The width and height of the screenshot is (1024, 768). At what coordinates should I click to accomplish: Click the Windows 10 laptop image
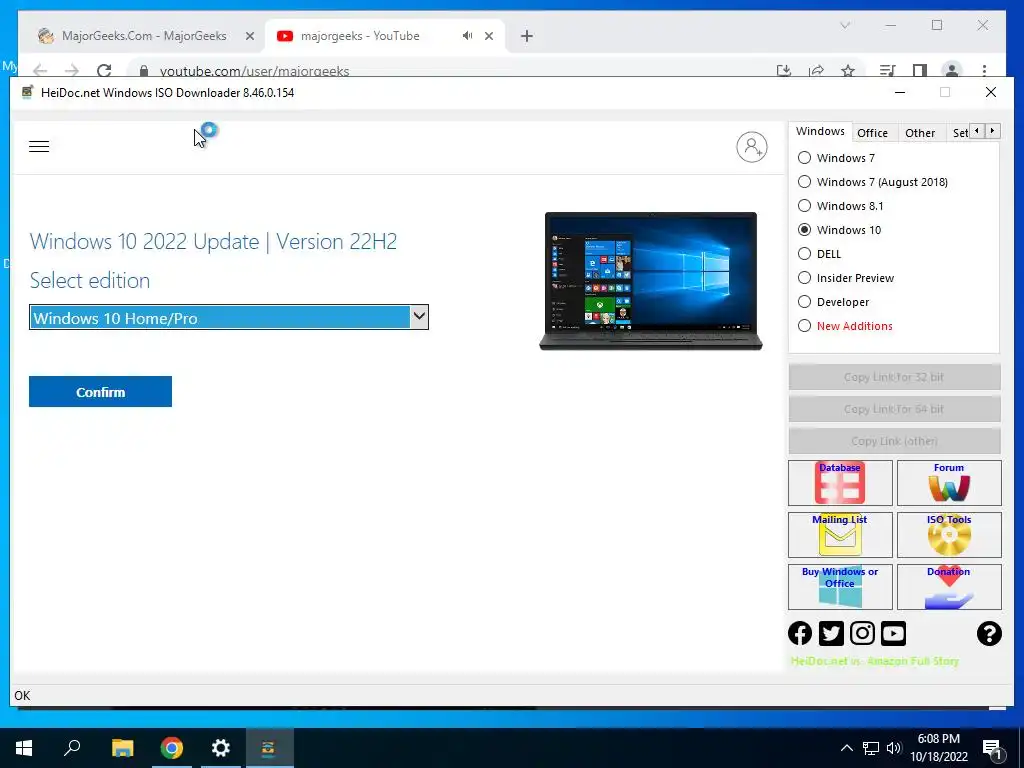(651, 281)
